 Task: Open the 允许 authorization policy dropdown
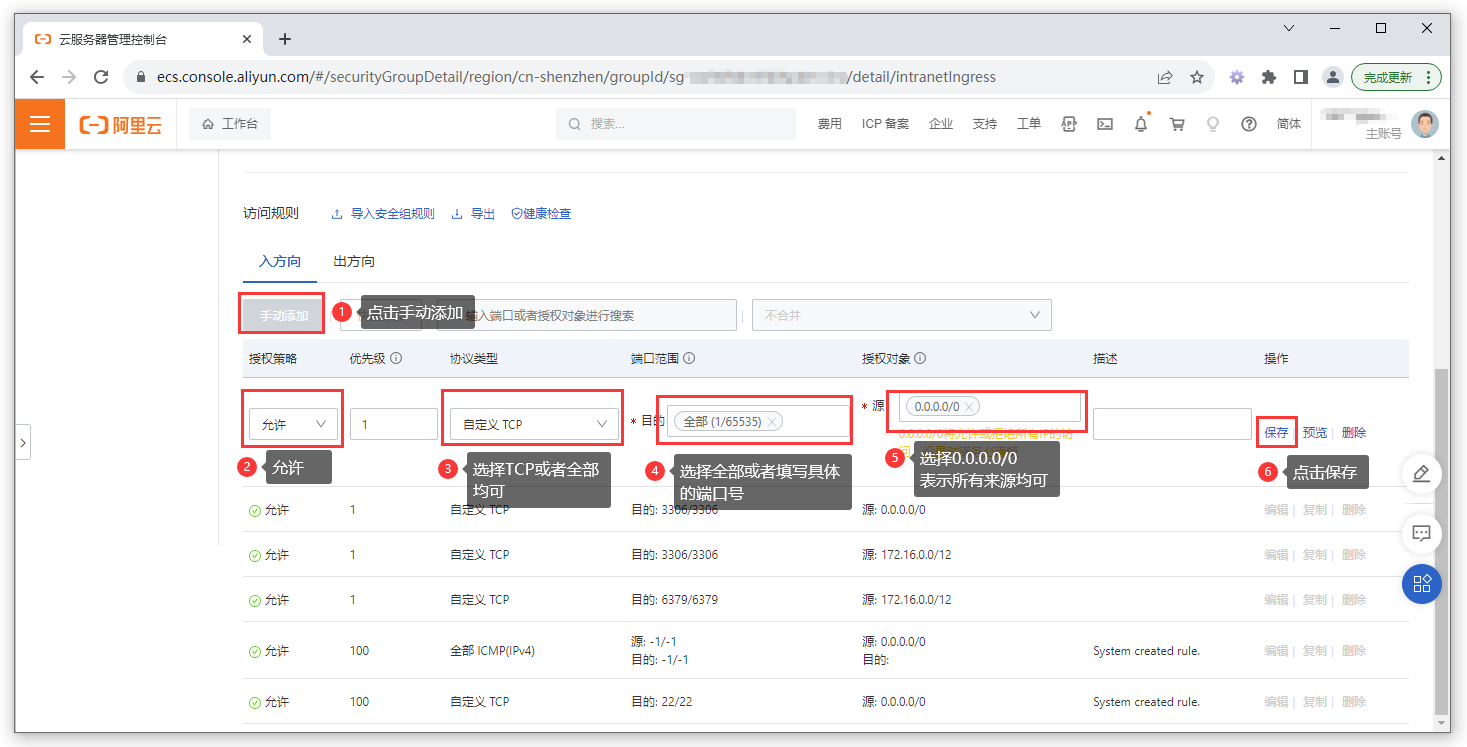tap(292, 423)
